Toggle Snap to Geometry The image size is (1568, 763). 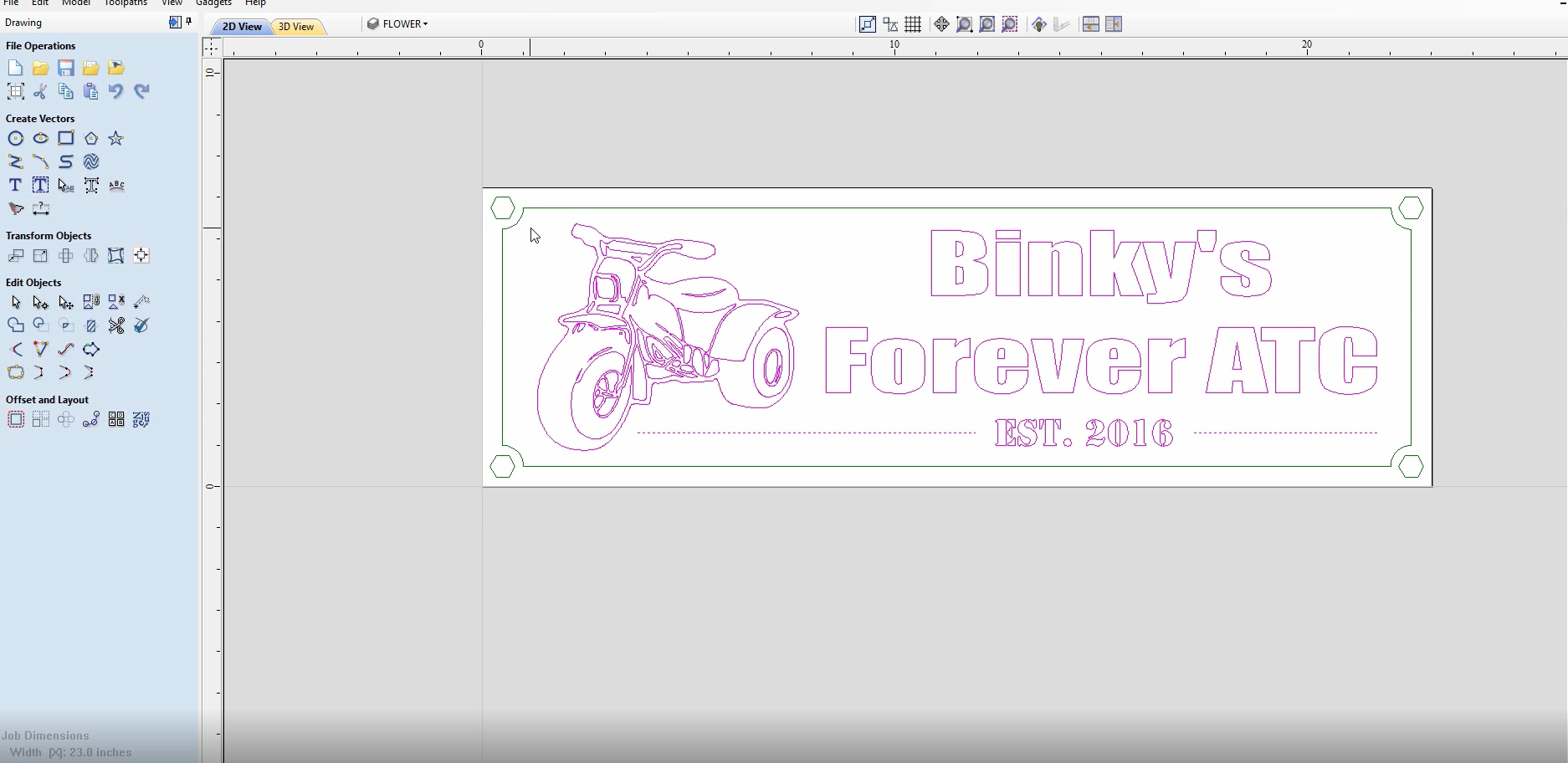coord(868,24)
